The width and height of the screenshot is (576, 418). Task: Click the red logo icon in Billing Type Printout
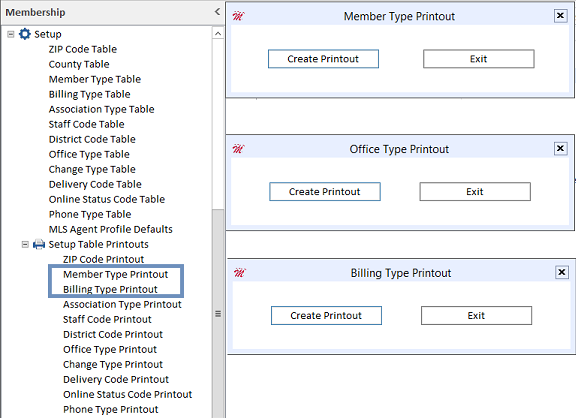[x=240, y=273]
